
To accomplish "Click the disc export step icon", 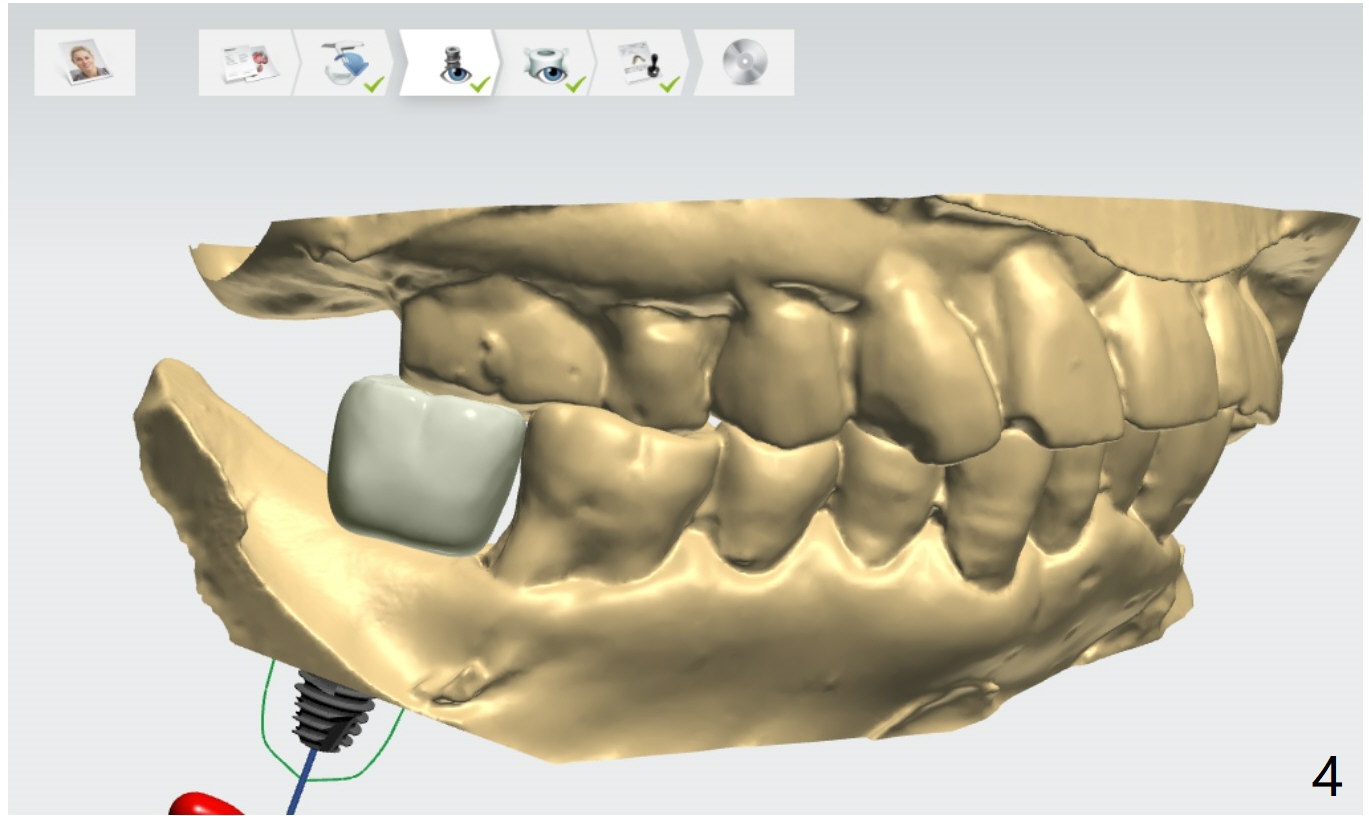I will 745,62.
